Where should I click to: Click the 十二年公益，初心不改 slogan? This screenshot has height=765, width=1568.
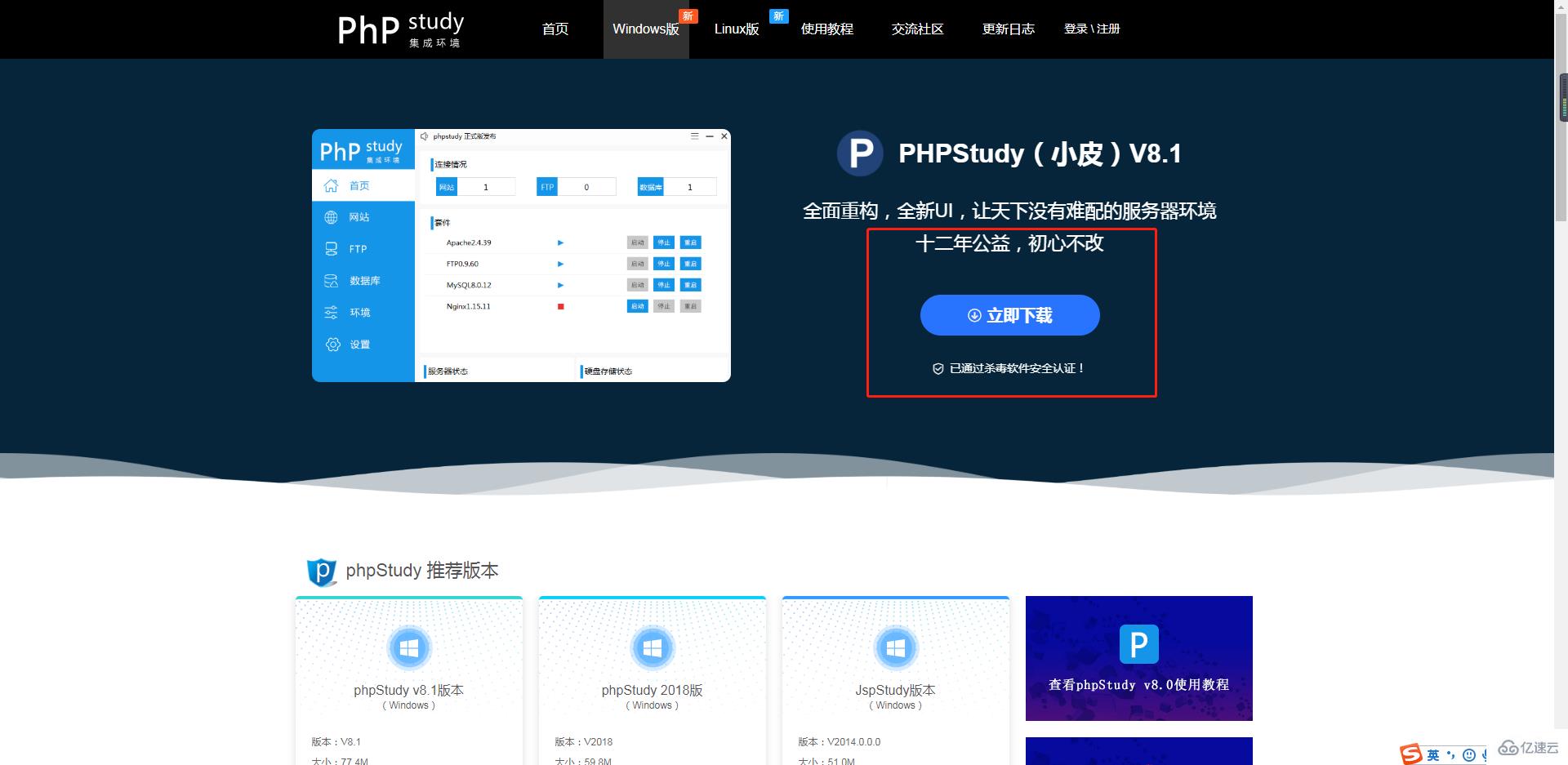coord(1010,243)
